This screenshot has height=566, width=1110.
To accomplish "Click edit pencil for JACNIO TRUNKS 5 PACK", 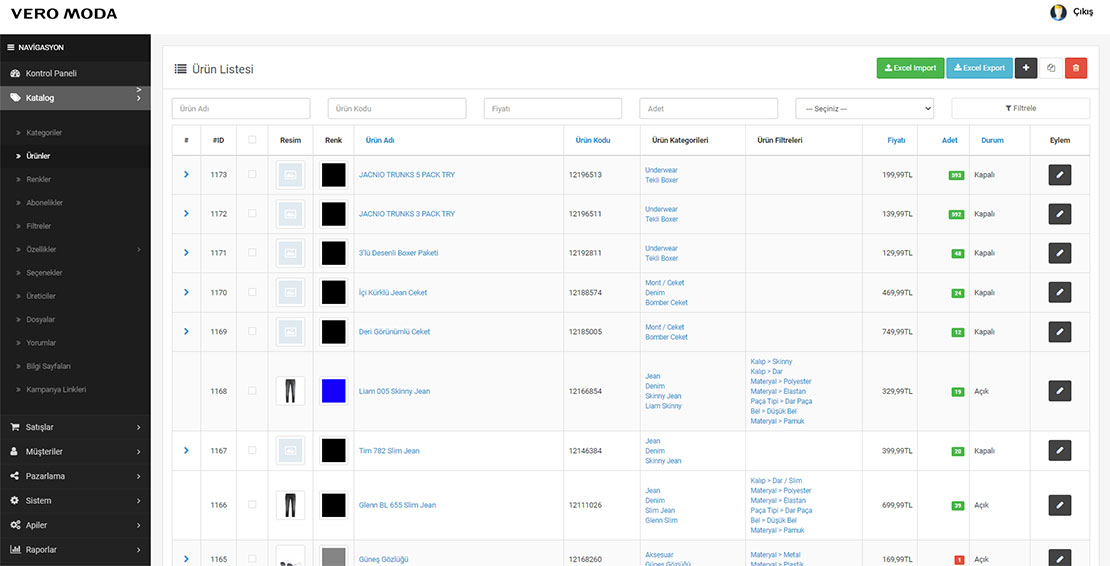I will coord(1059,175).
